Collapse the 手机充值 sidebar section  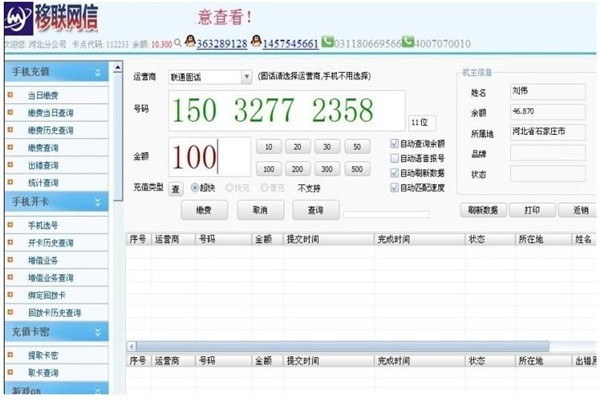[x=98, y=72]
